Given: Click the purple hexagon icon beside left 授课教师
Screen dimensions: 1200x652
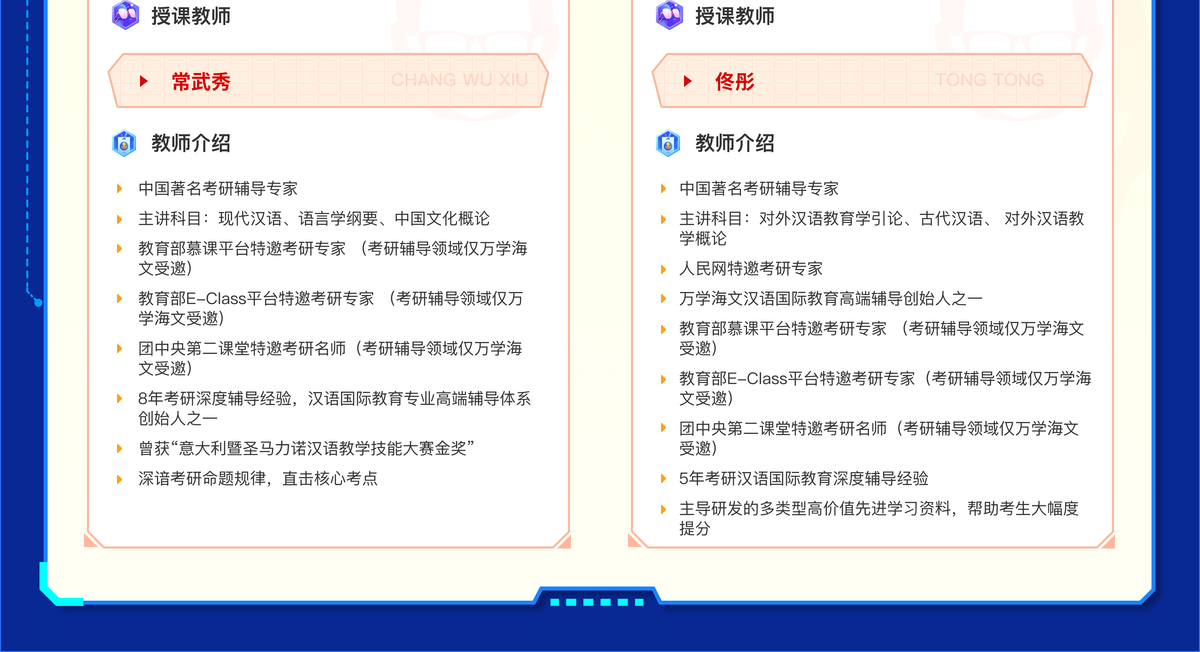Looking at the screenshot, I should [125, 15].
